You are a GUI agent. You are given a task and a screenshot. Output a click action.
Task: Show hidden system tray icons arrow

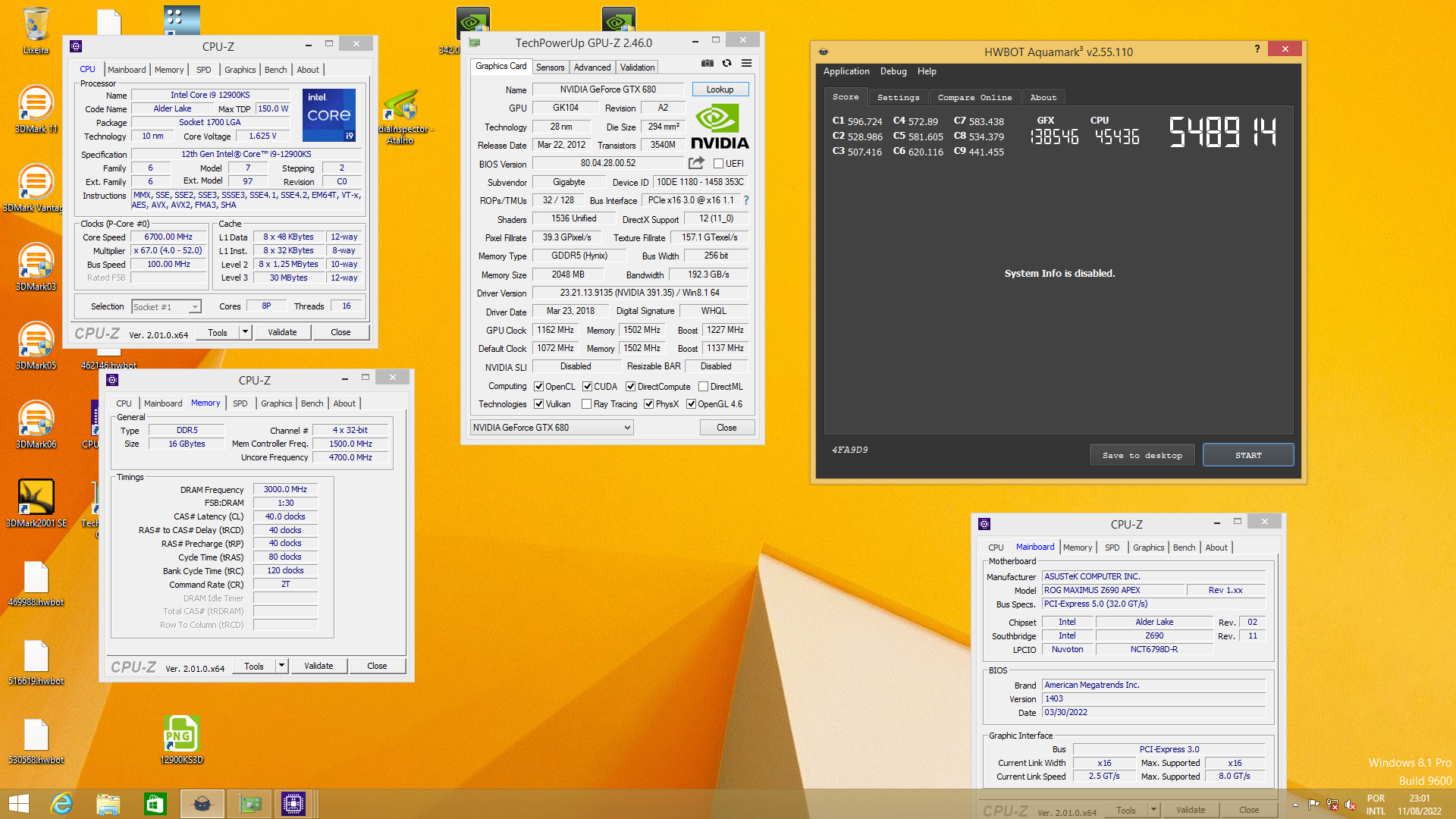tap(1295, 805)
